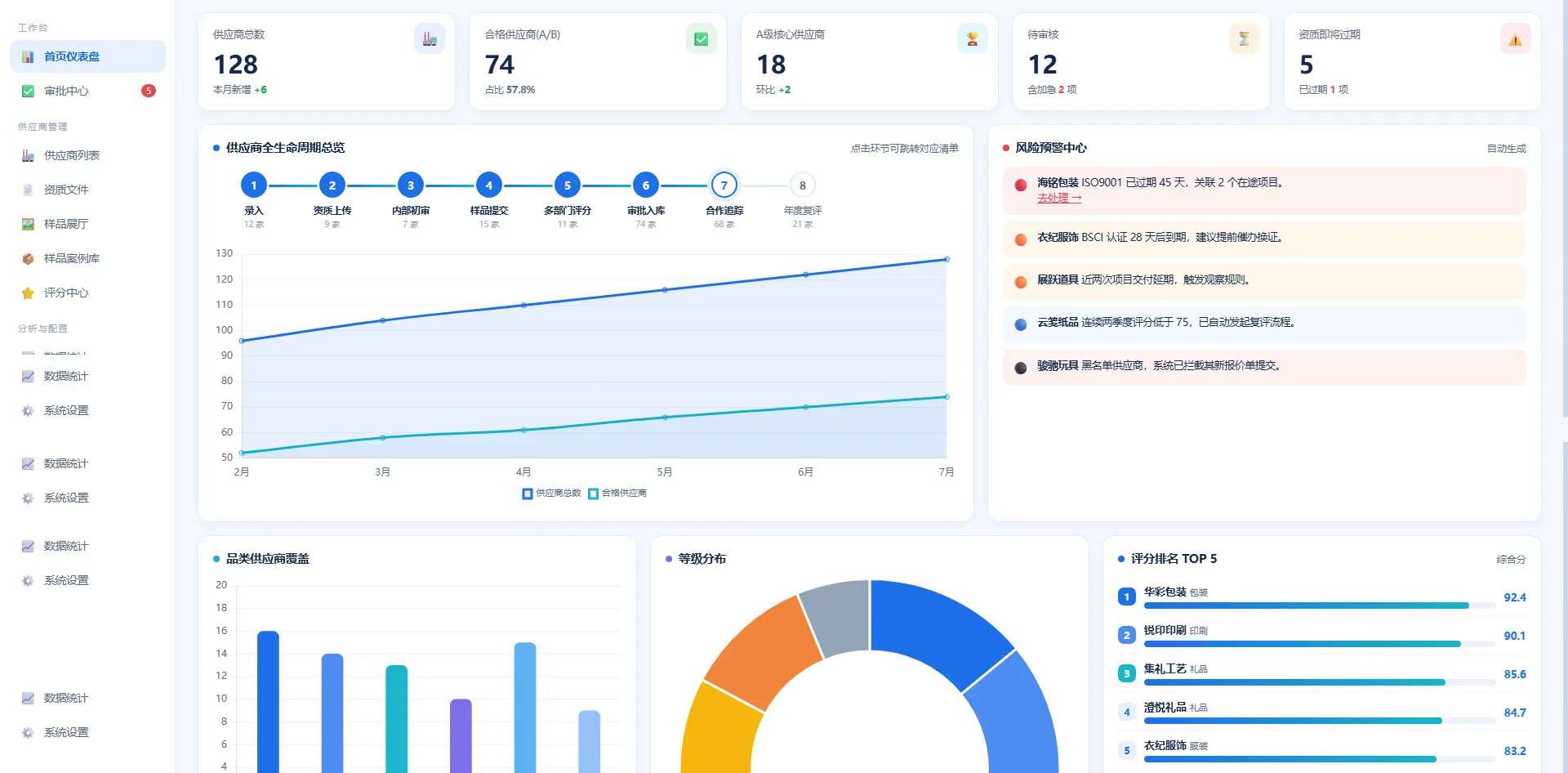The width and height of the screenshot is (1568, 773).
Task: Click the qualified supplier checkmark icon
Action: click(x=701, y=38)
